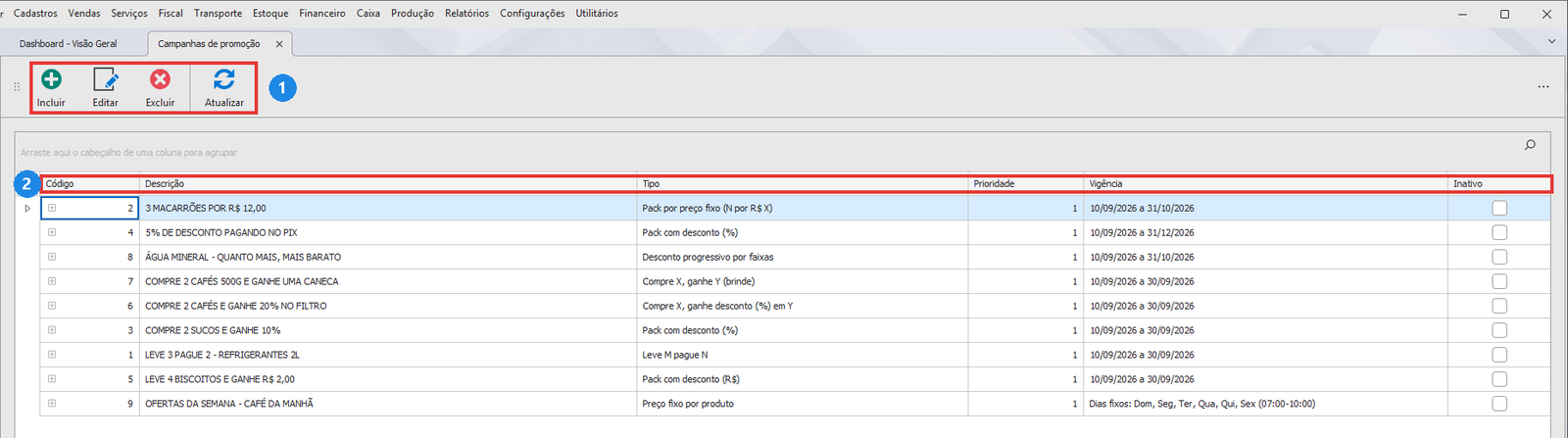Toggle Inativo for LEVE 3 PAGUE 2 row
1568x438 pixels.
[x=1499, y=355]
